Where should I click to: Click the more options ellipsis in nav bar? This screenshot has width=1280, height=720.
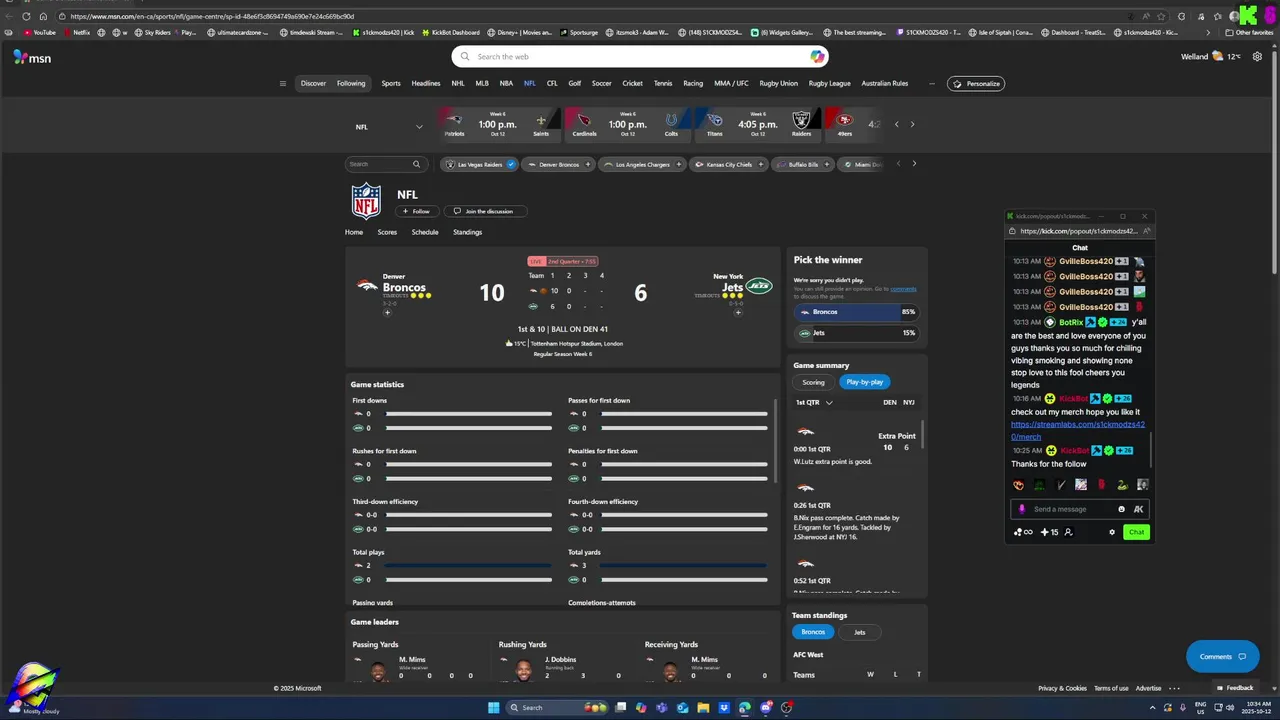tap(932, 83)
